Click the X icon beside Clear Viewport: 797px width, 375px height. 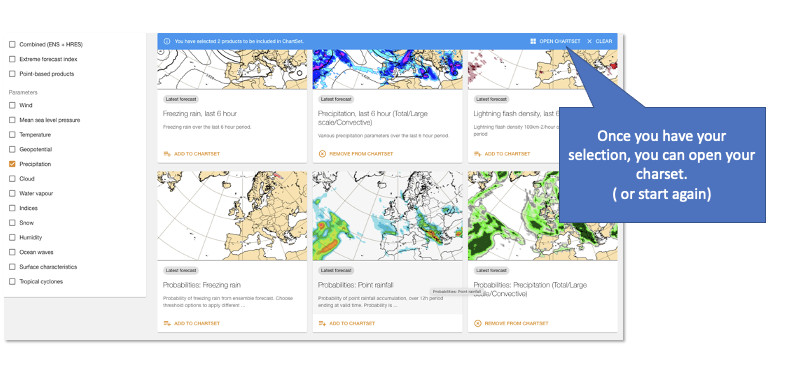pos(590,41)
